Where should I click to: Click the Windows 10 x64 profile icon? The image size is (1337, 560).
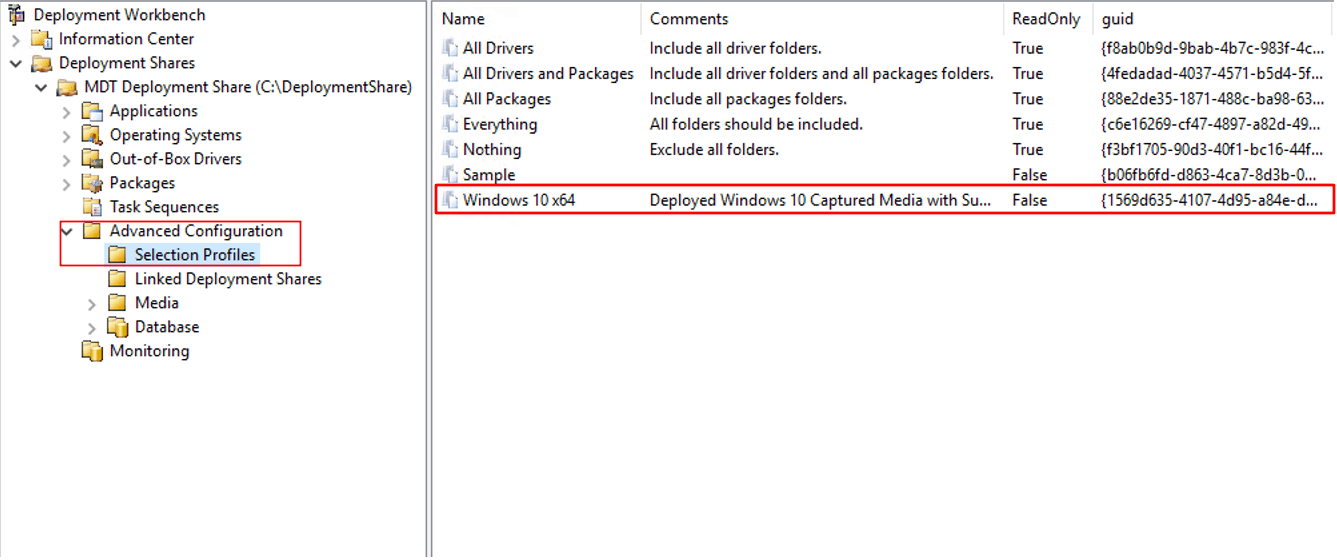tap(450, 200)
